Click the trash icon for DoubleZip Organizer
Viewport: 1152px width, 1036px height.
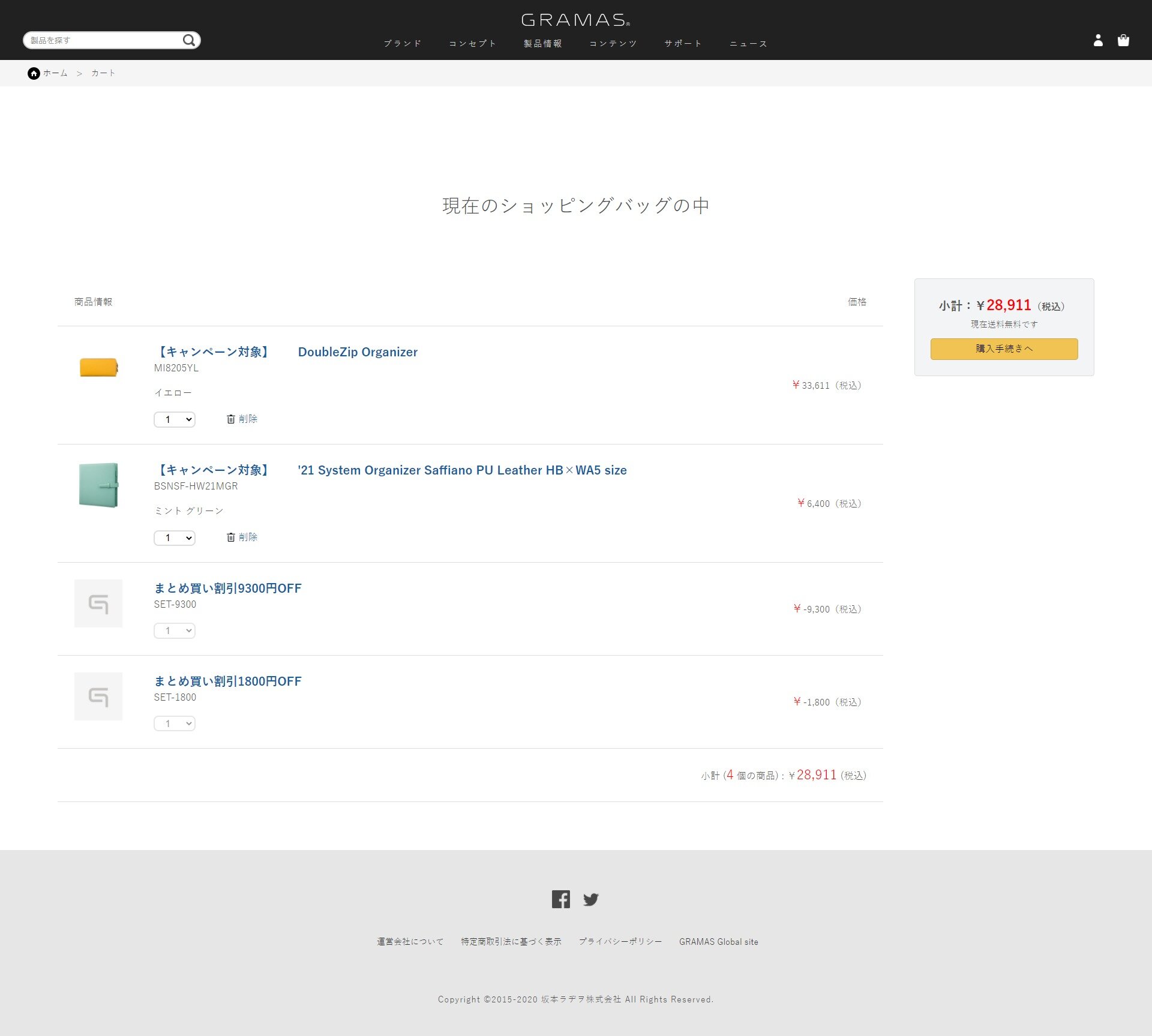coord(230,419)
